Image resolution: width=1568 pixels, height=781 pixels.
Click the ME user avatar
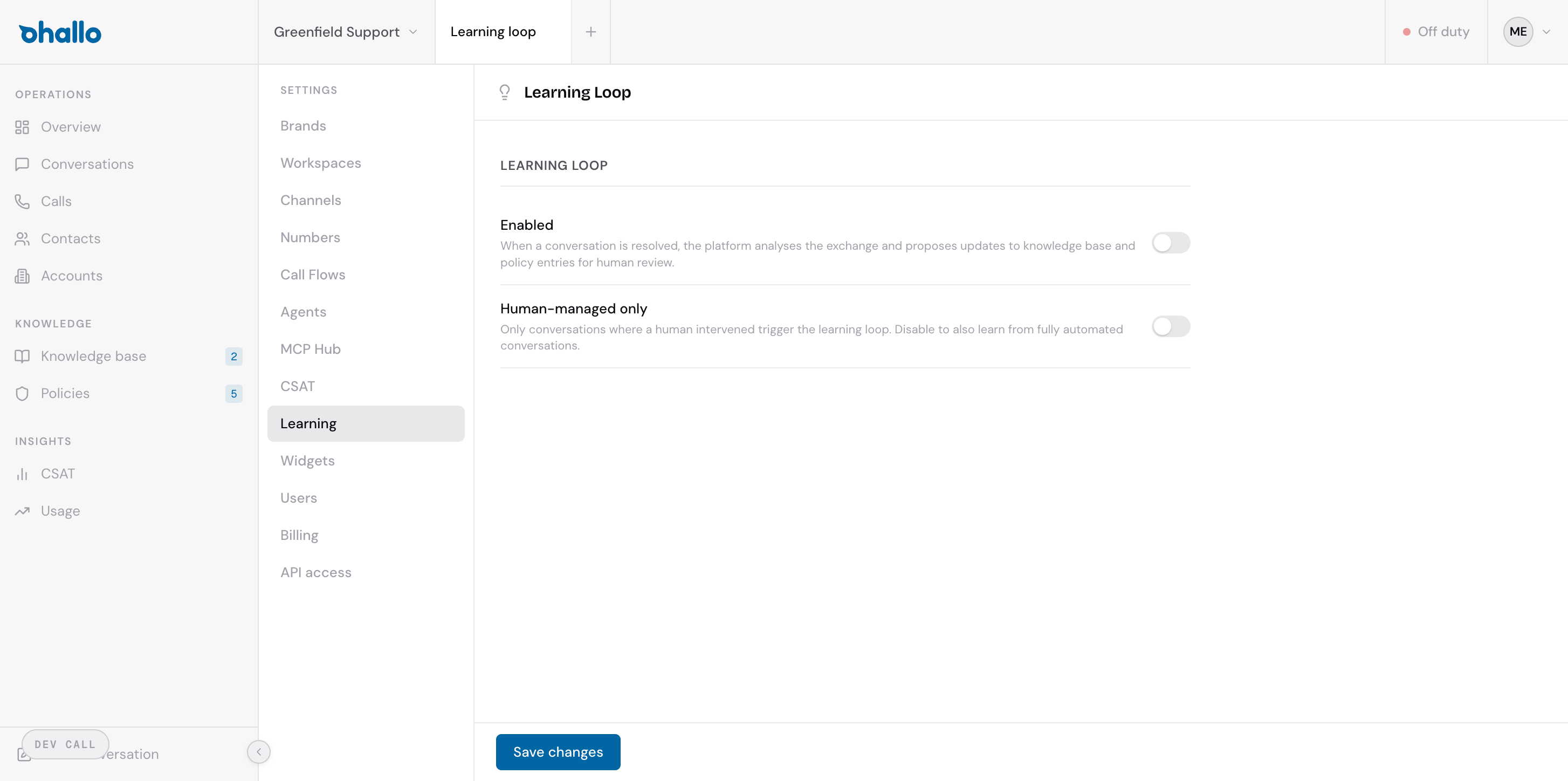(1517, 32)
